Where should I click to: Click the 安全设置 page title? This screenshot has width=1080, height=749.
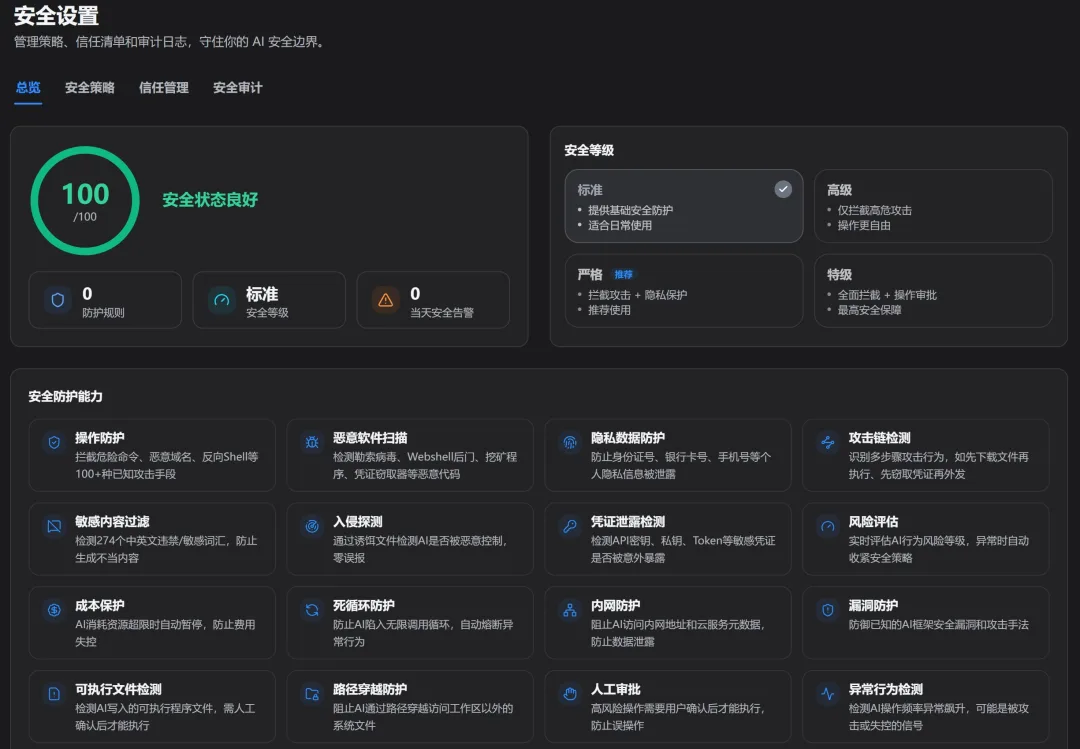point(56,15)
